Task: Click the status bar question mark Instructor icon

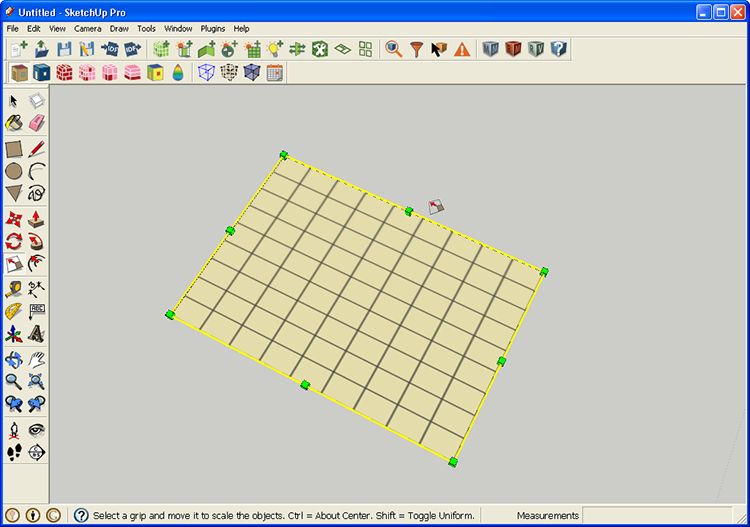Action: point(81,515)
